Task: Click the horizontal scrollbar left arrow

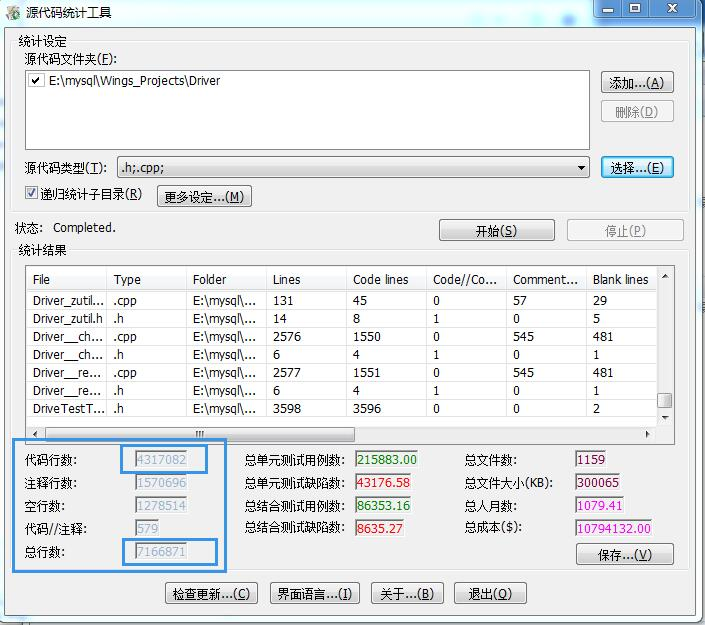Action: pyautogui.click(x=35, y=434)
